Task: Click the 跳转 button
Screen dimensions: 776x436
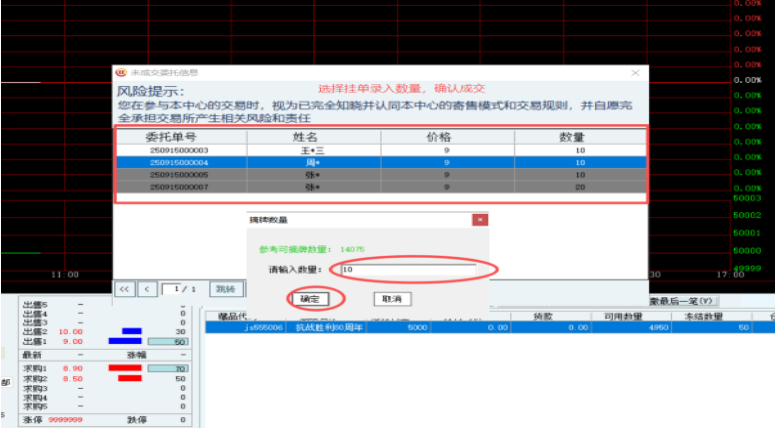Action: tap(226, 289)
